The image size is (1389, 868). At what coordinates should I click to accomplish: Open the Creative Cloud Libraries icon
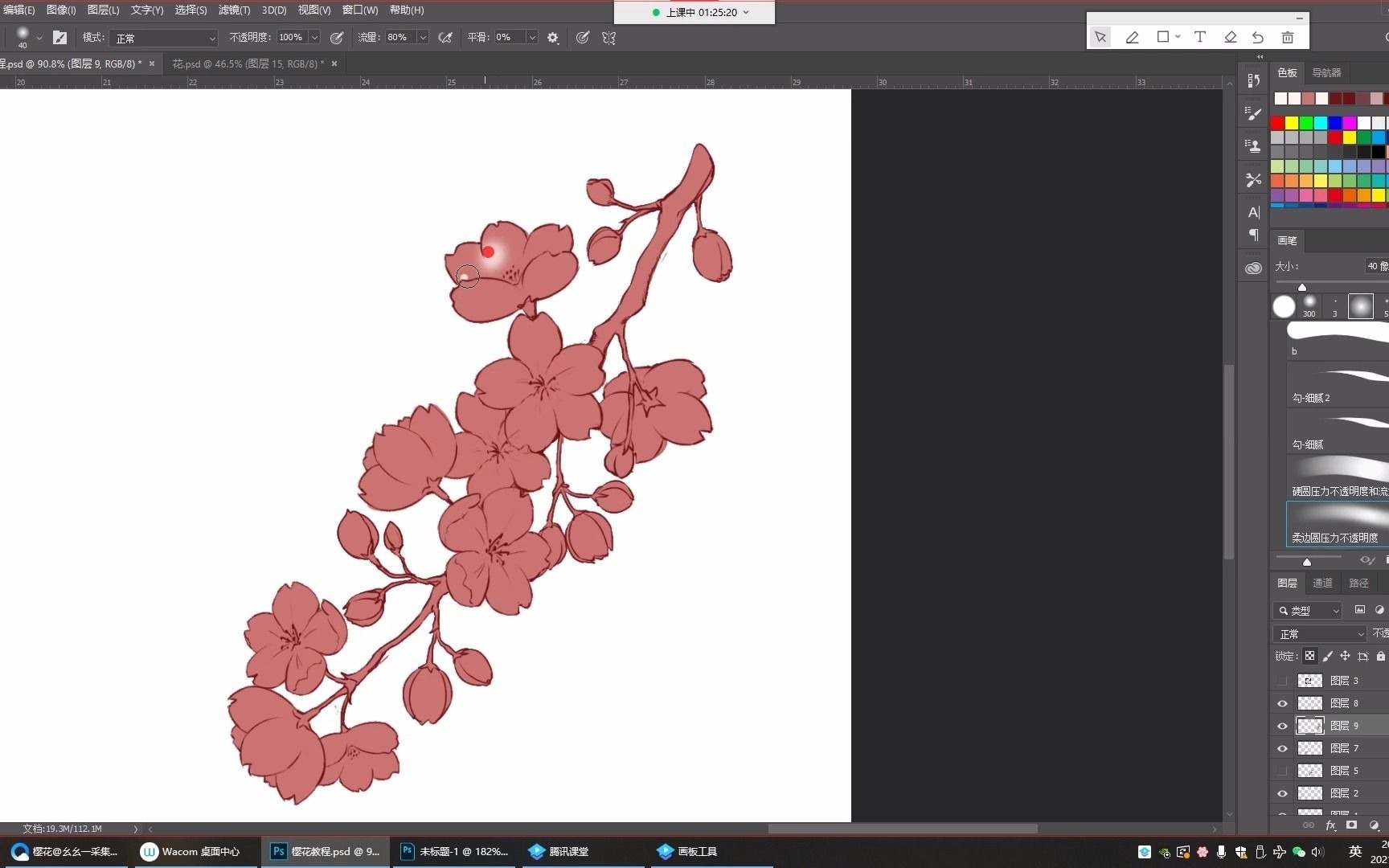[x=1253, y=268]
